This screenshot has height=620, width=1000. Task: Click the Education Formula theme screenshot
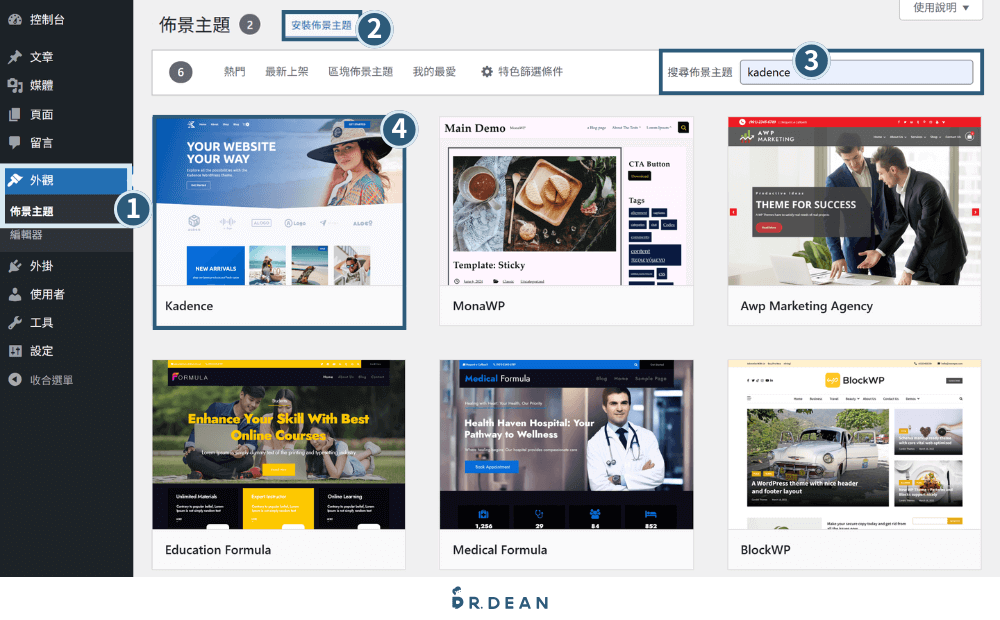point(279,445)
